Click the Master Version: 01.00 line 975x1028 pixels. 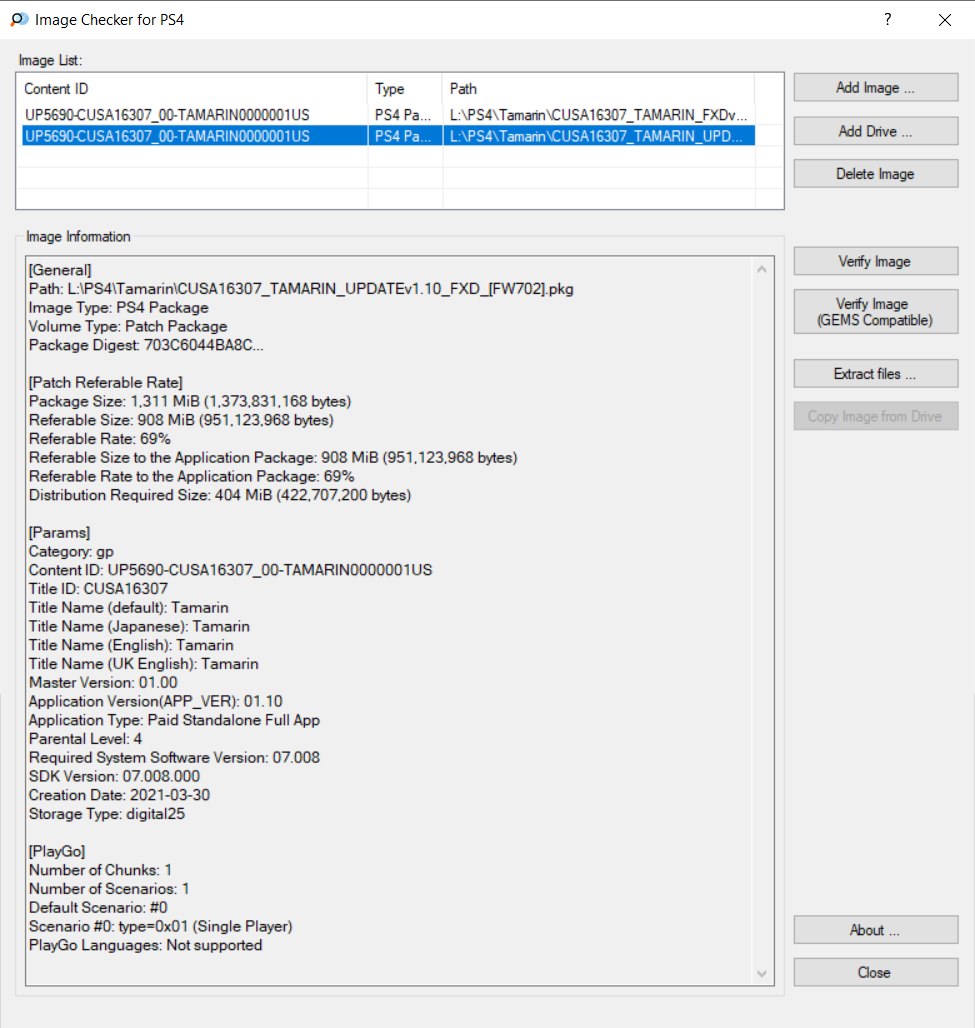(x=103, y=682)
